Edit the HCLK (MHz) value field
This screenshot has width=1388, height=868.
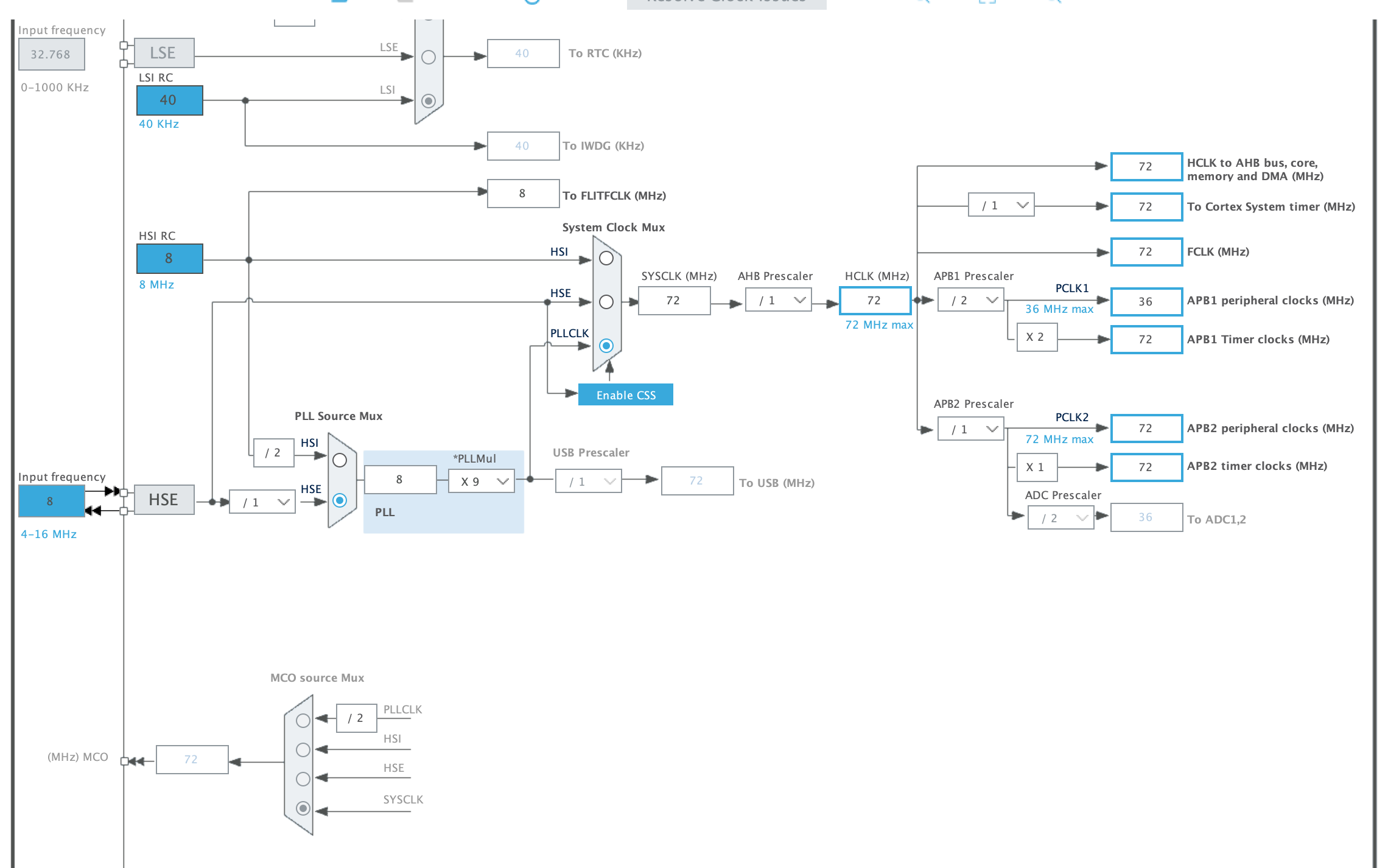click(x=875, y=301)
